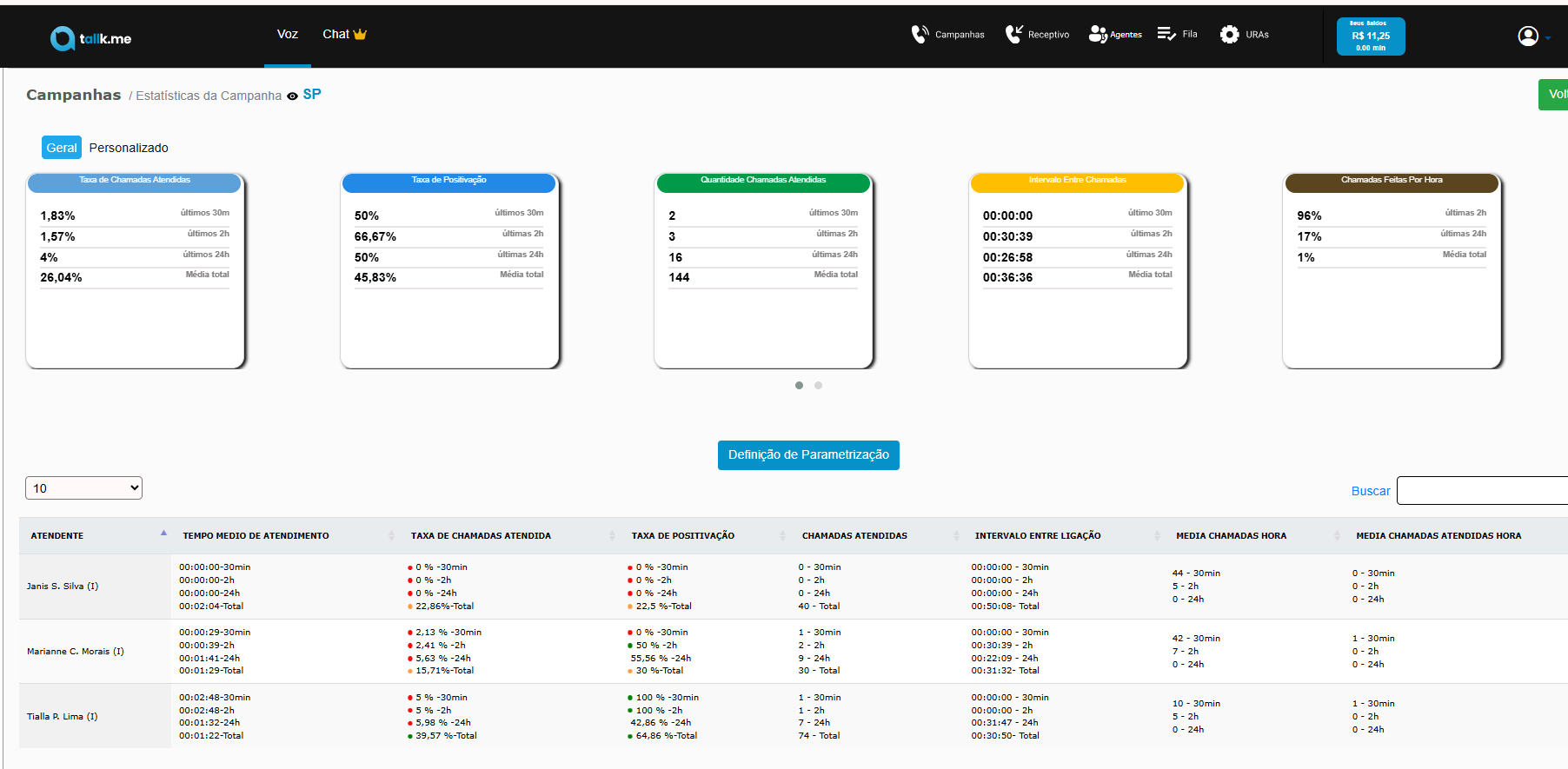
Task: Open the Fila queue list icon
Action: point(1166,34)
